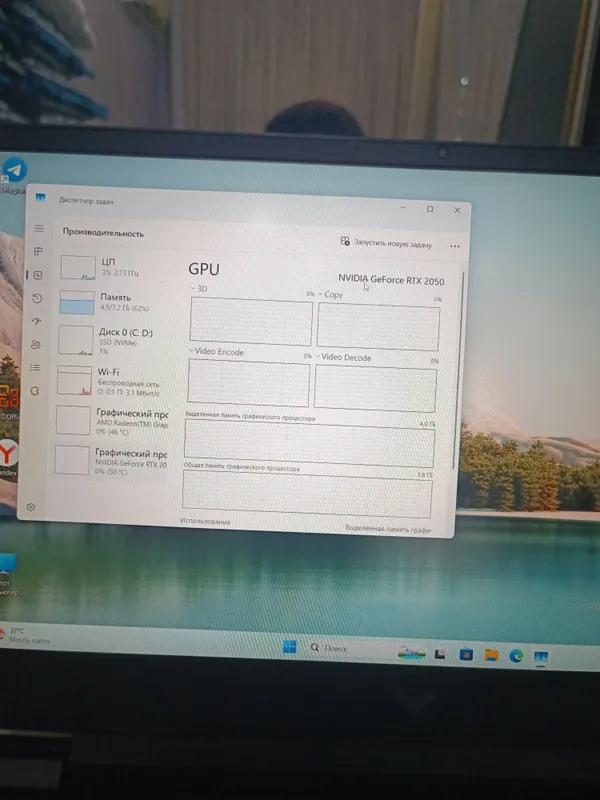
Task: Select the AMD Radeon graphics processor item
Action: pos(111,421)
